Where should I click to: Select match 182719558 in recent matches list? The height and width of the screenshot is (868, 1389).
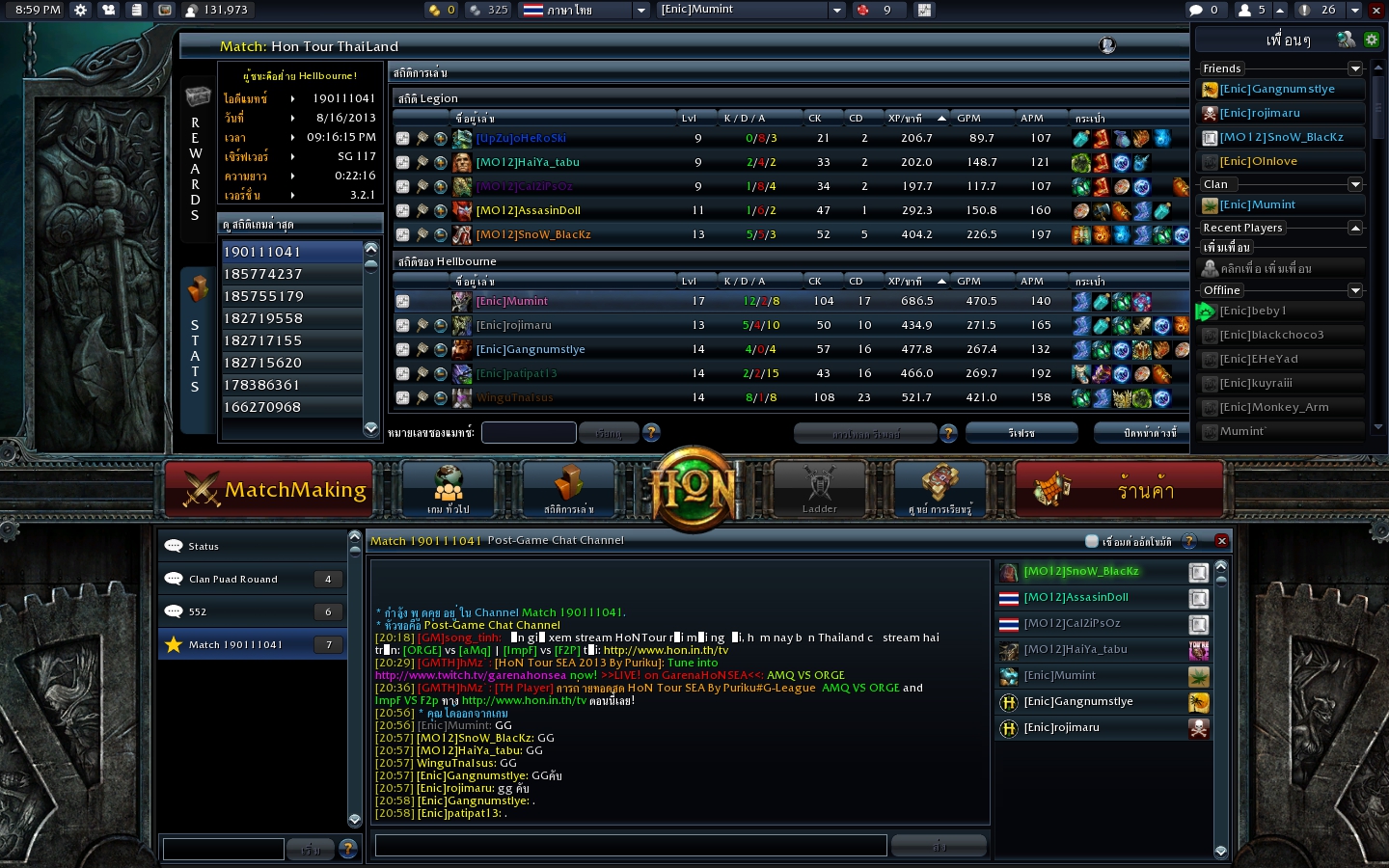click(292, 318)
